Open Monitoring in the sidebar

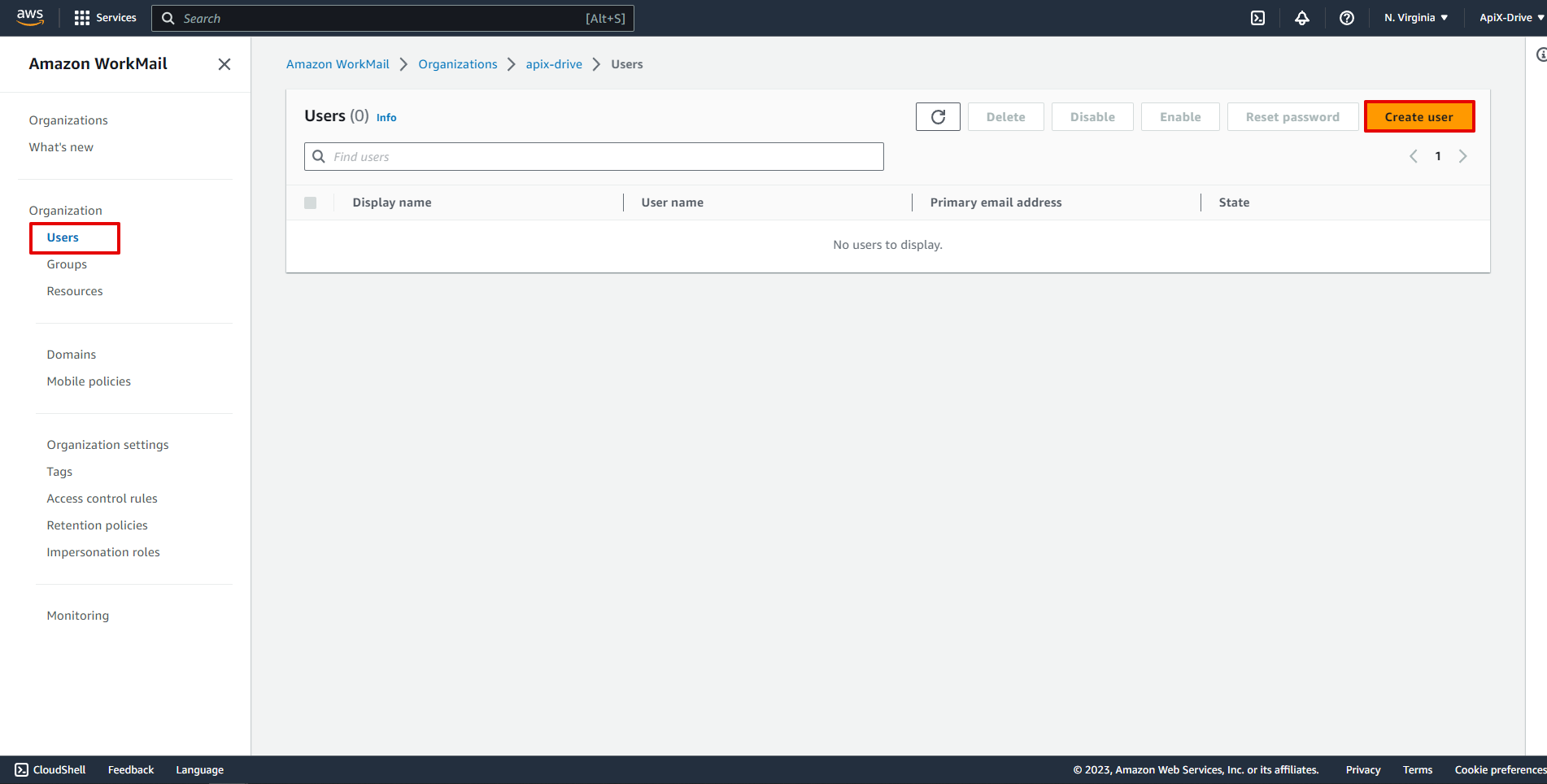pos(77,616)
